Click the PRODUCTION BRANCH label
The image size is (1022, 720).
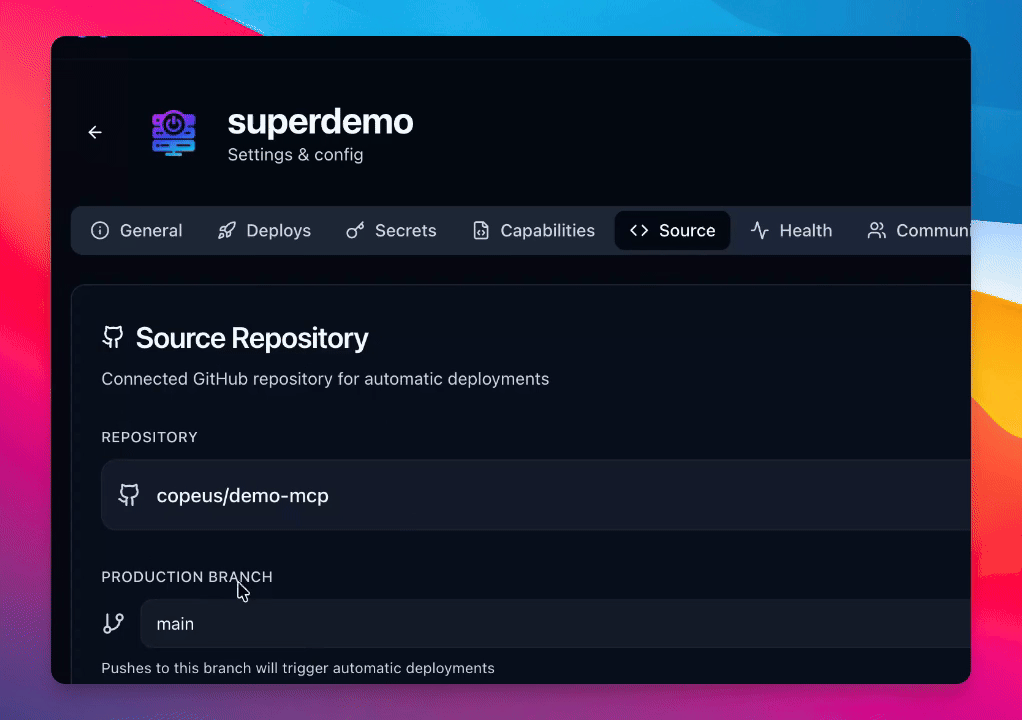[187, 577]
